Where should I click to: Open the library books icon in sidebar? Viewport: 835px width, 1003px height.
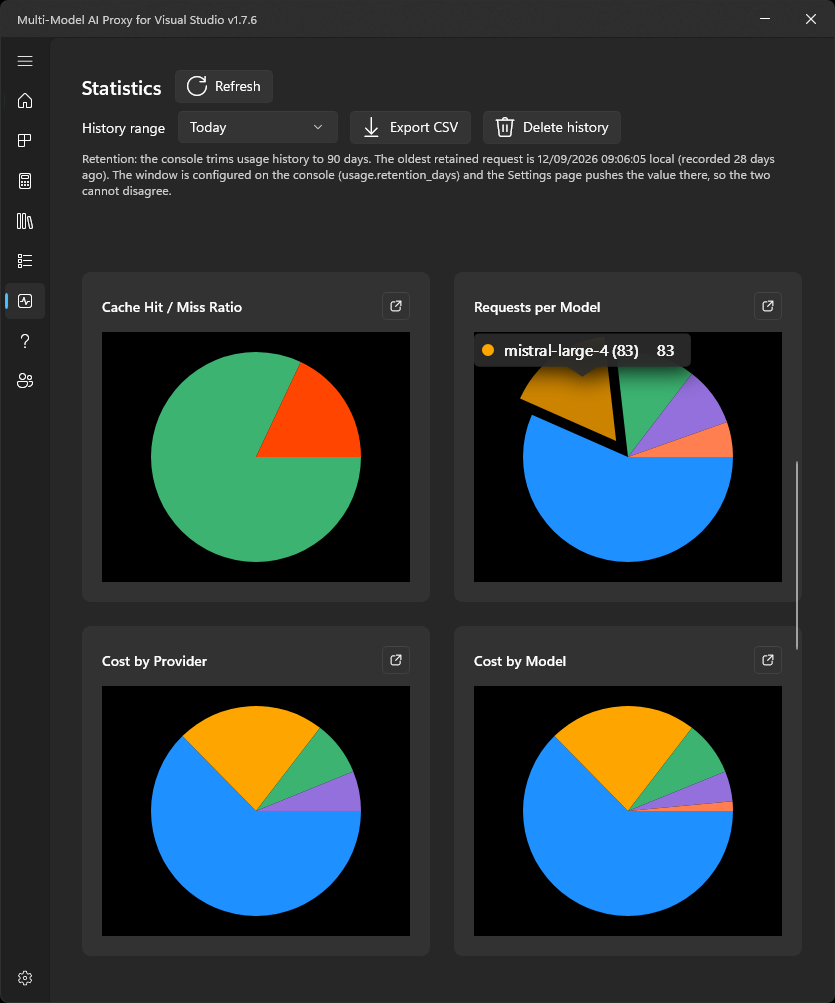pos(25,221)
